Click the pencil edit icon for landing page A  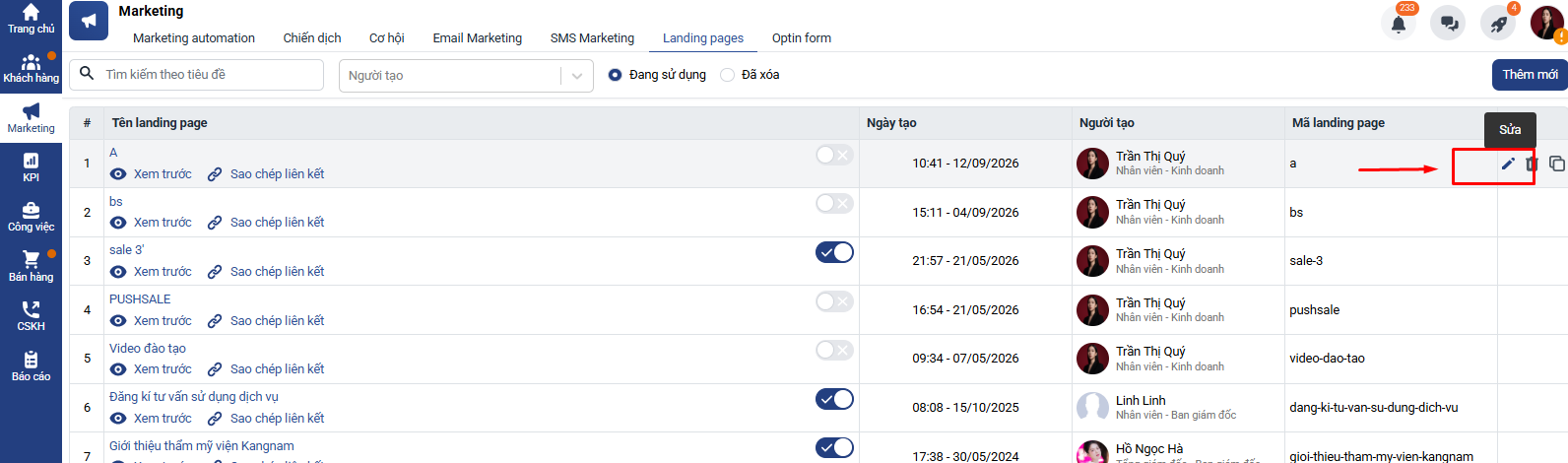pos(1508,164)
